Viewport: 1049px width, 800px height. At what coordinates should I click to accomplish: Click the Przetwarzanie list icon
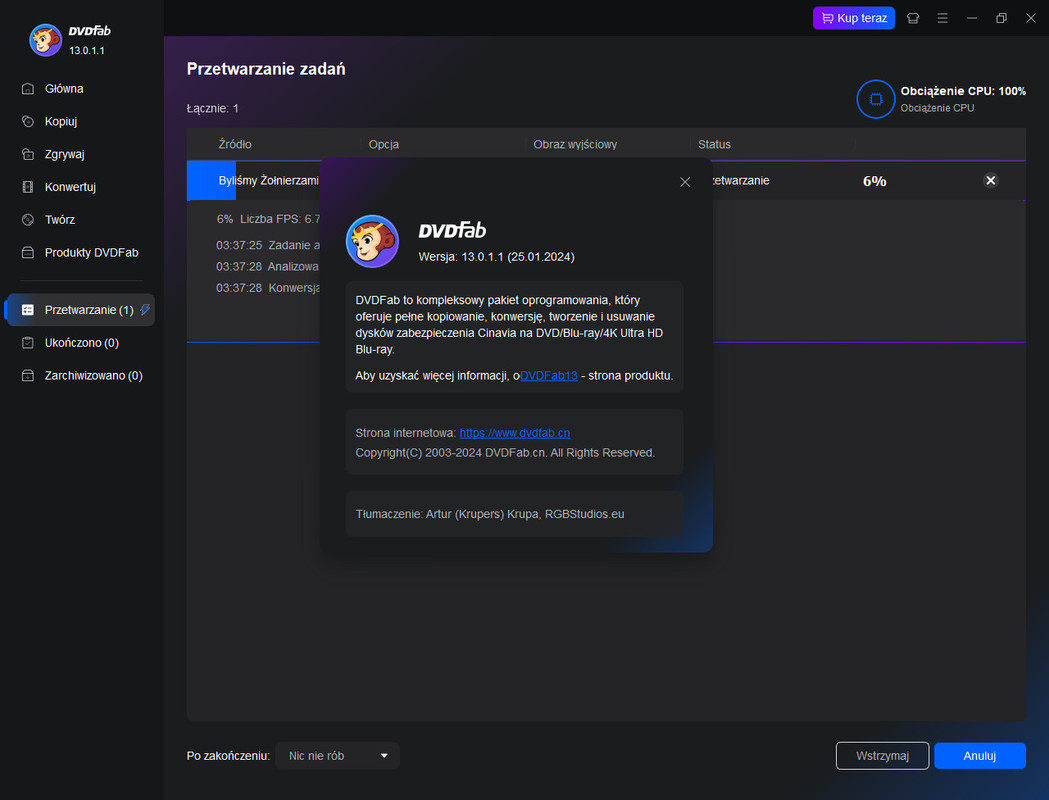(x=27, y=310)
